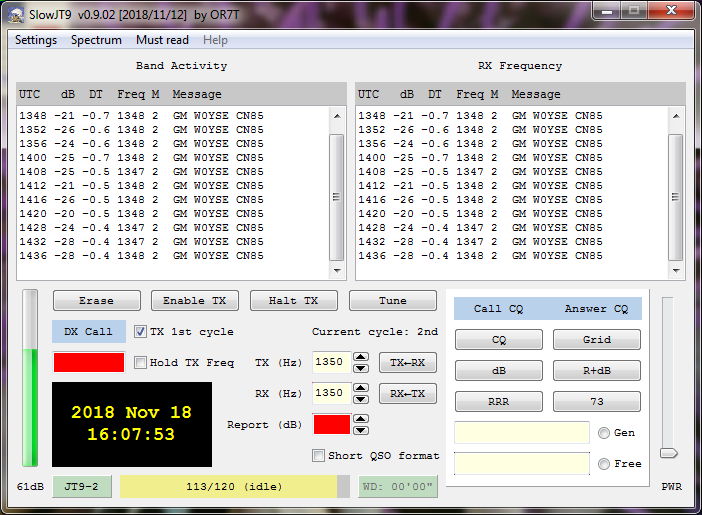
Task: Click the TX←RX button
Action: [407, 362]
